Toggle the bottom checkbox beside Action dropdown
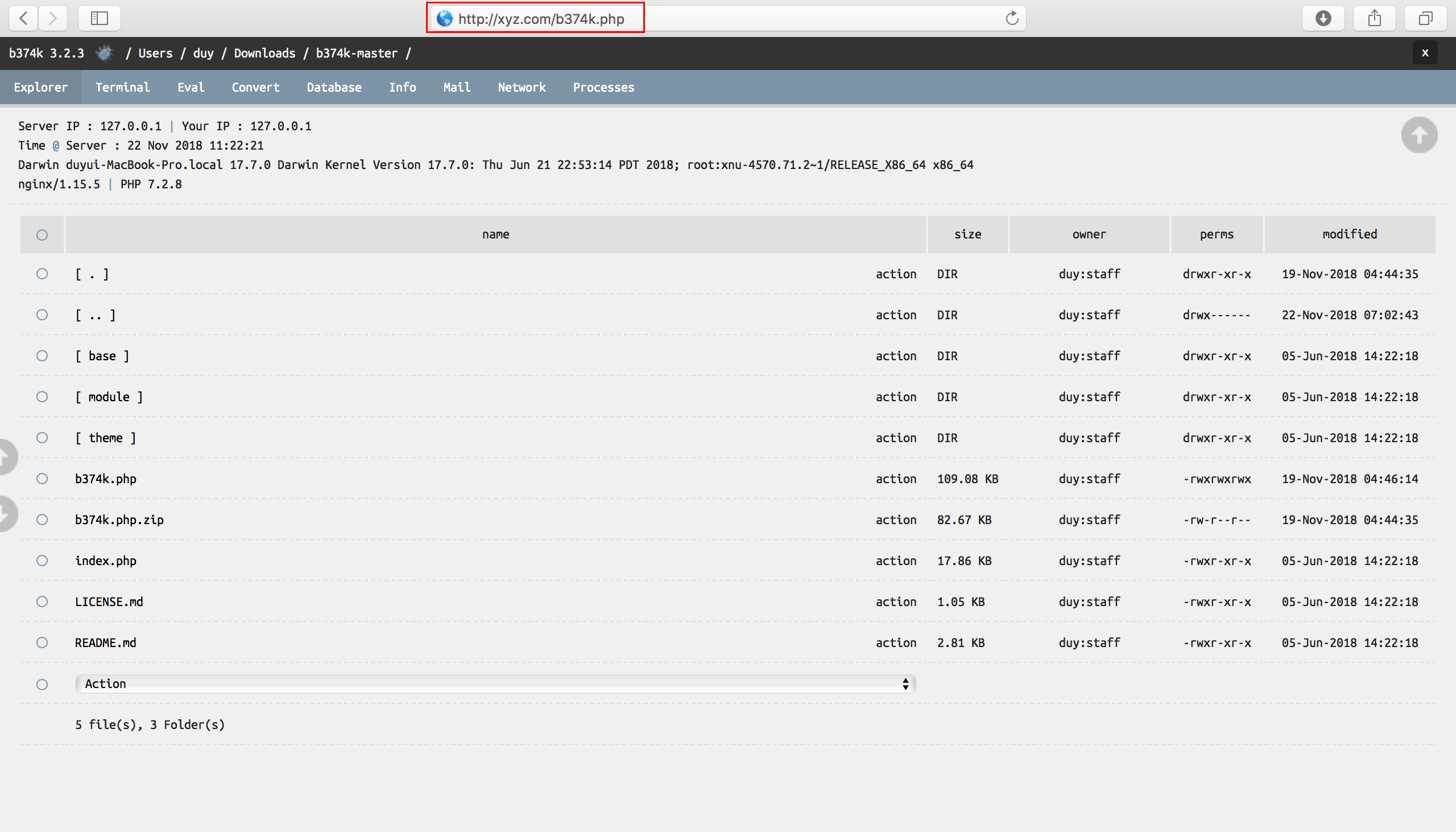Image resolution: width=1456 pixels, height=832 pixels. click(42, 685)
